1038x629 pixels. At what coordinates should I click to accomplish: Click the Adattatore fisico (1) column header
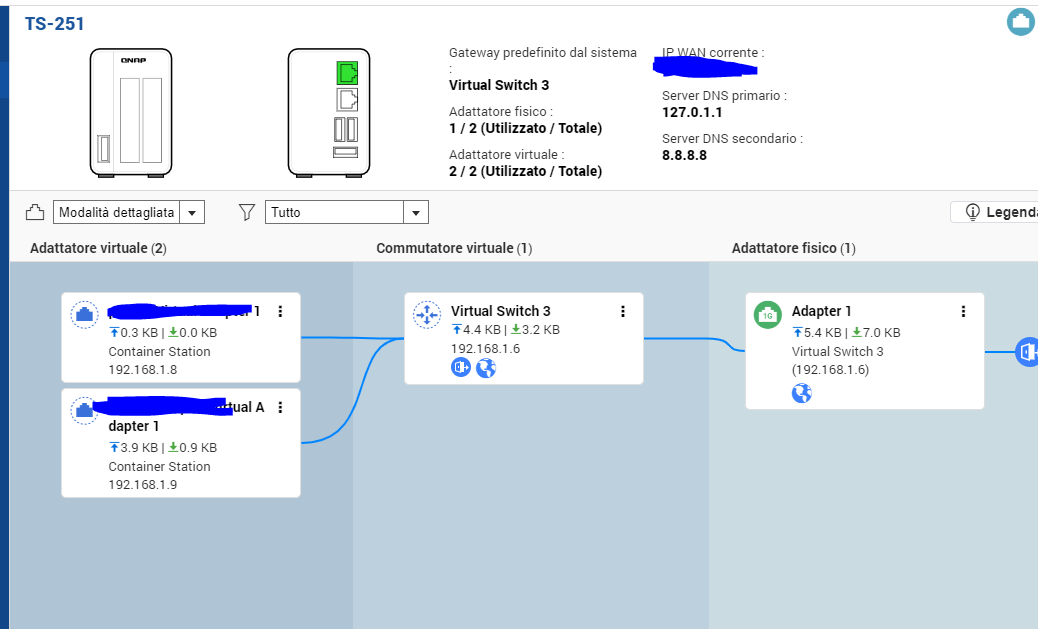793,248
